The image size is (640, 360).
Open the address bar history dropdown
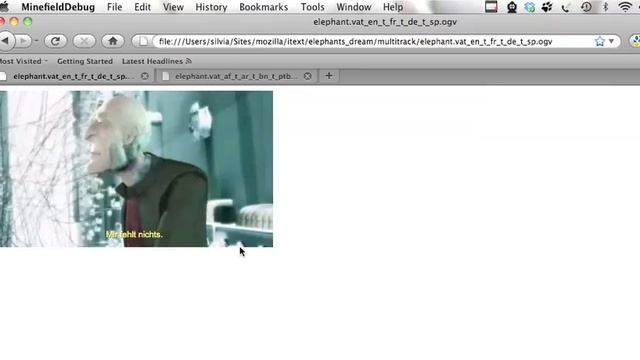pyautogui.click(x=611, y=41)
